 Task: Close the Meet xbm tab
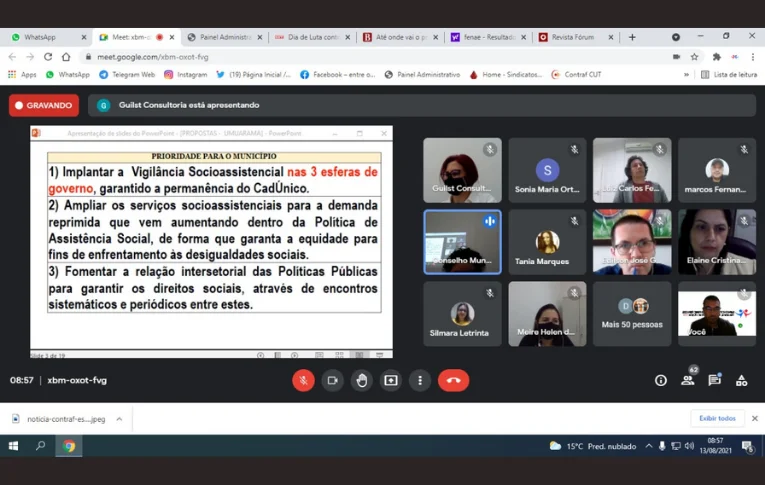[172, 37]
